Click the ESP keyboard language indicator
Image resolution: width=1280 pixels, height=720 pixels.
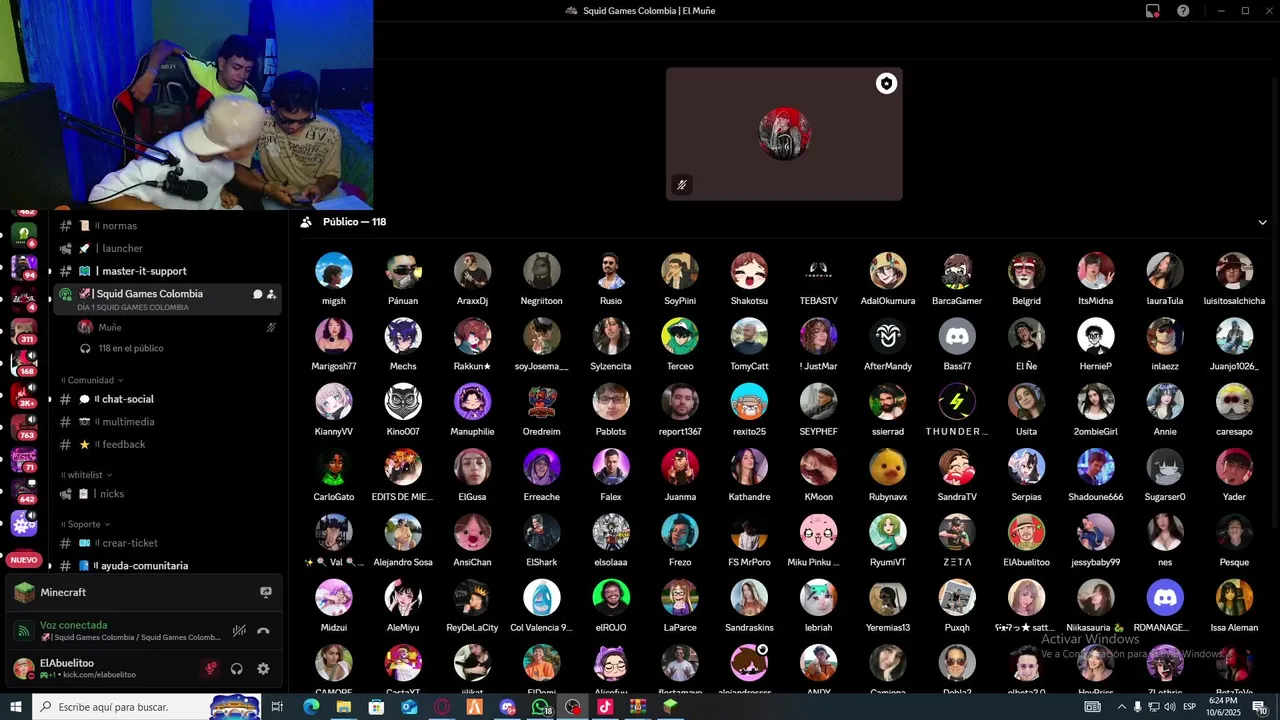tap(1190, 707)
